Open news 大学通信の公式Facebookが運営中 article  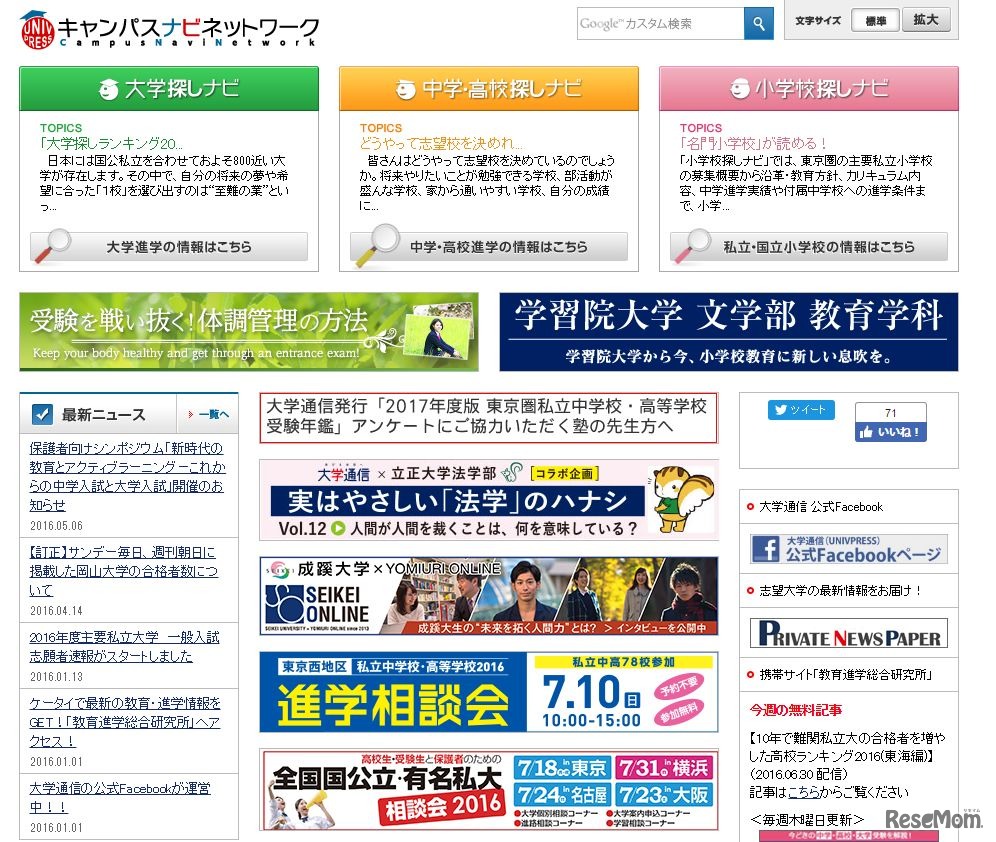coord(119,798)
